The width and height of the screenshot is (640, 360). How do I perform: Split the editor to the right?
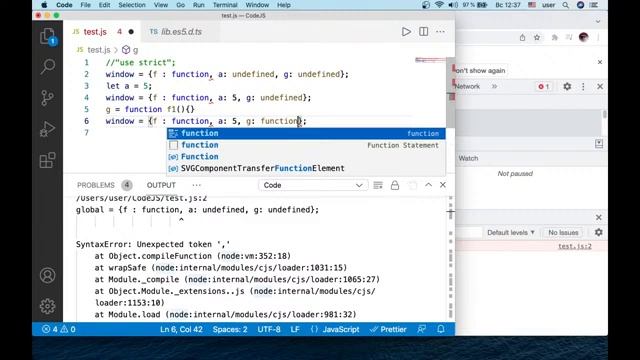[x=423, y=32]
